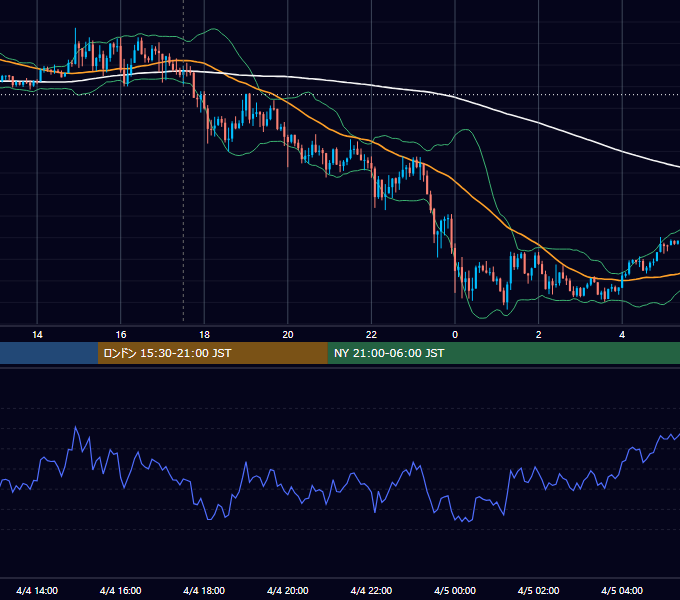Click hour label 4 on price chart axis

coord(622,335)
